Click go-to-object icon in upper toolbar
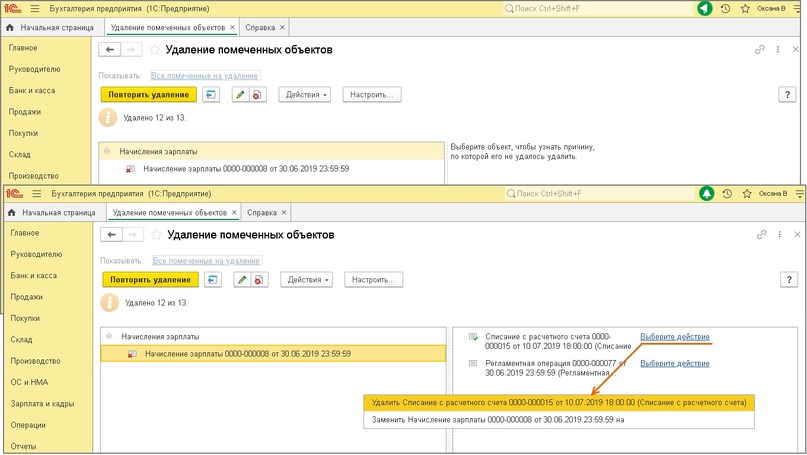This screenshot has width=807, height=455. pos(211,95)
